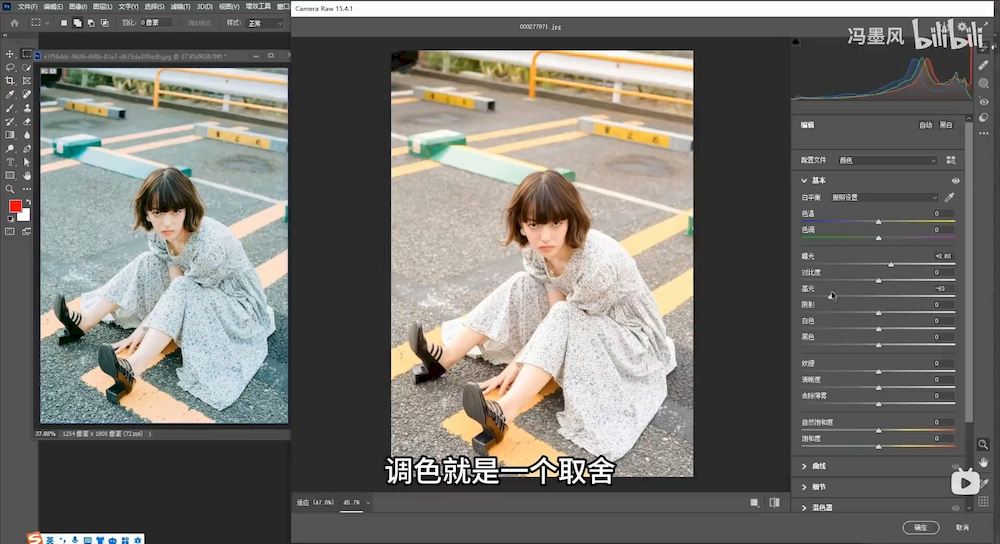Select the Brush tool
The width and height of the screenshot is (1000, 544).
point(10,108)
